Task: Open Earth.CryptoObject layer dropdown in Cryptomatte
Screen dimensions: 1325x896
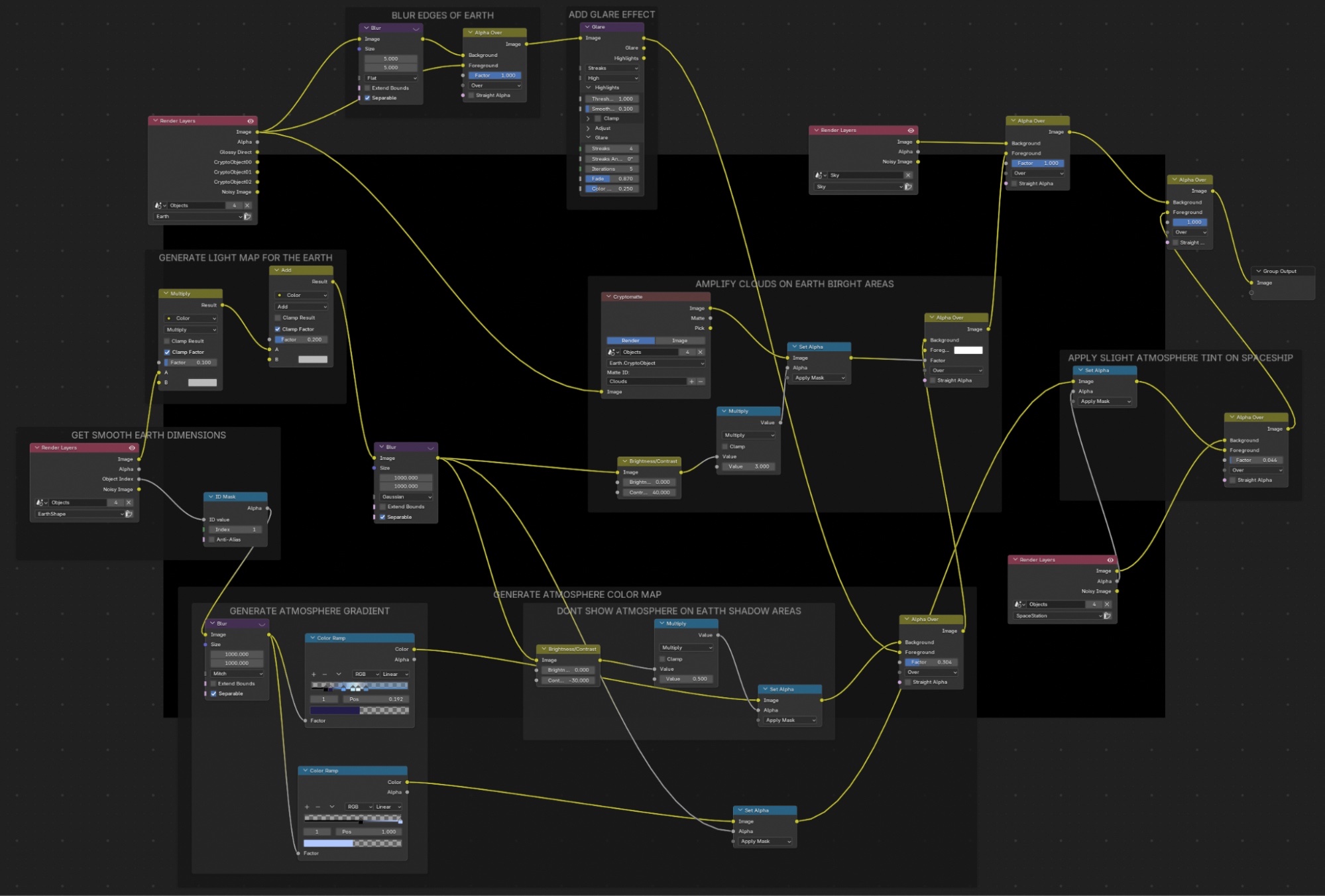Action: click(656, 363)
